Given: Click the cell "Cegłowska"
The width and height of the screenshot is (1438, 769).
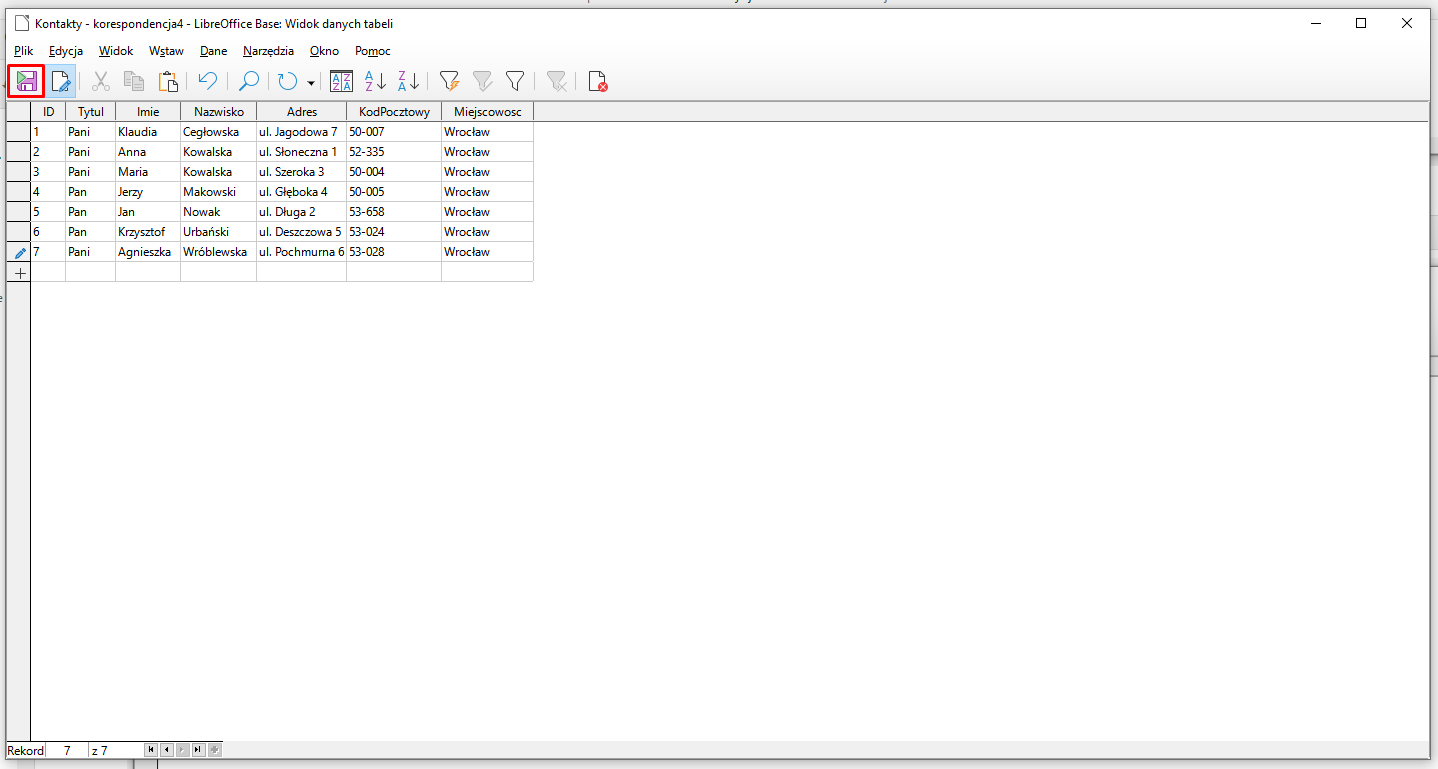Looking at the screenshot, I should point(219,132).
